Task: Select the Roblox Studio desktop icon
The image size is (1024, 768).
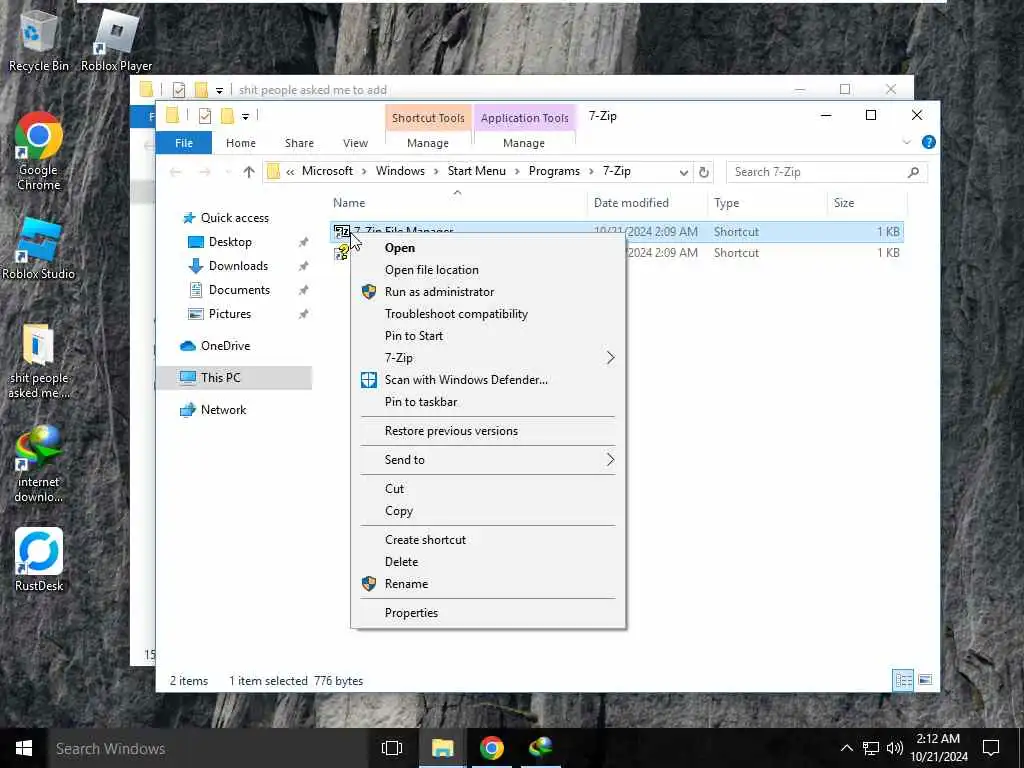Action: tap(39, 249)
